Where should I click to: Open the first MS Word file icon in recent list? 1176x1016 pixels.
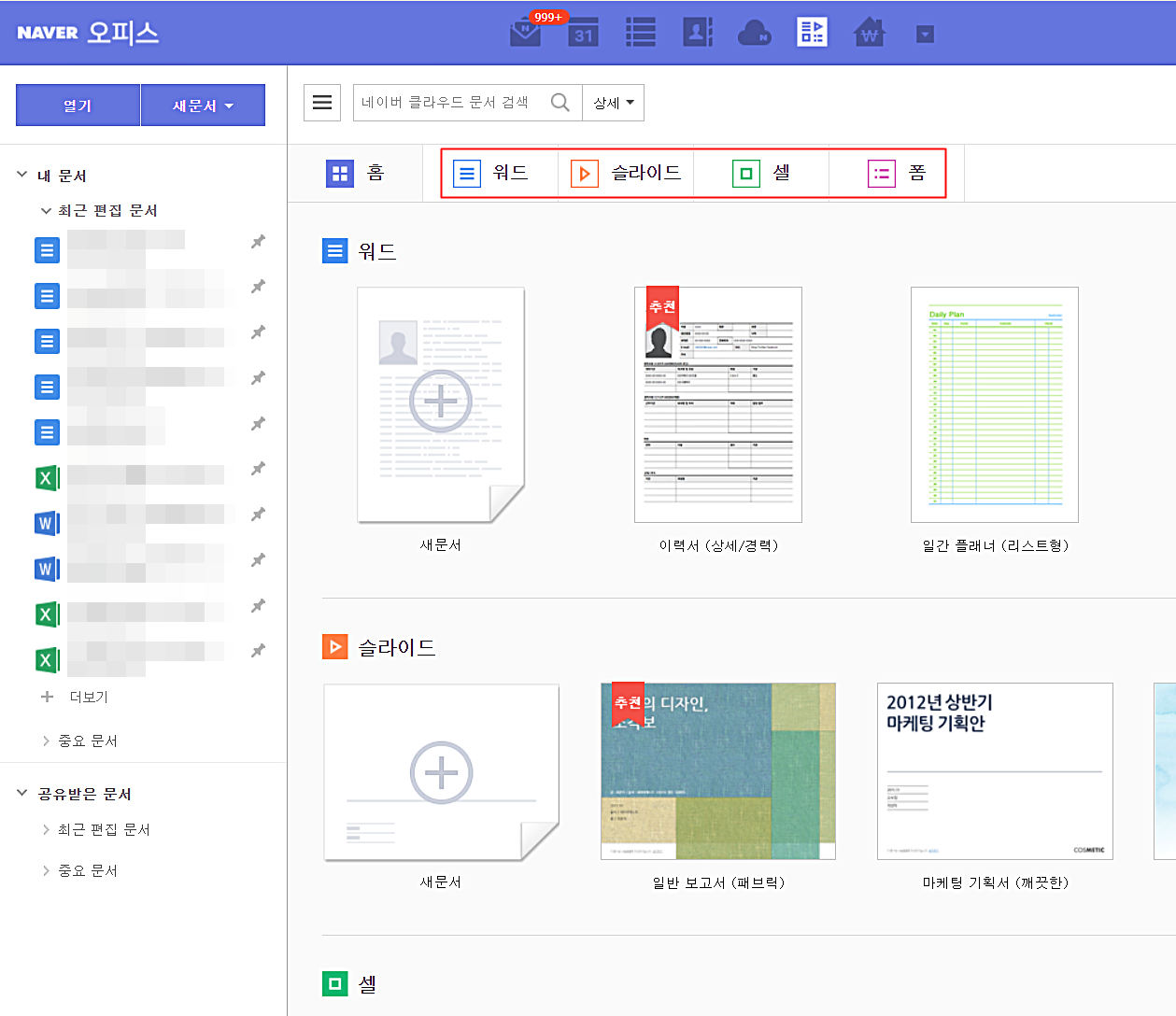tap(47, 523)
